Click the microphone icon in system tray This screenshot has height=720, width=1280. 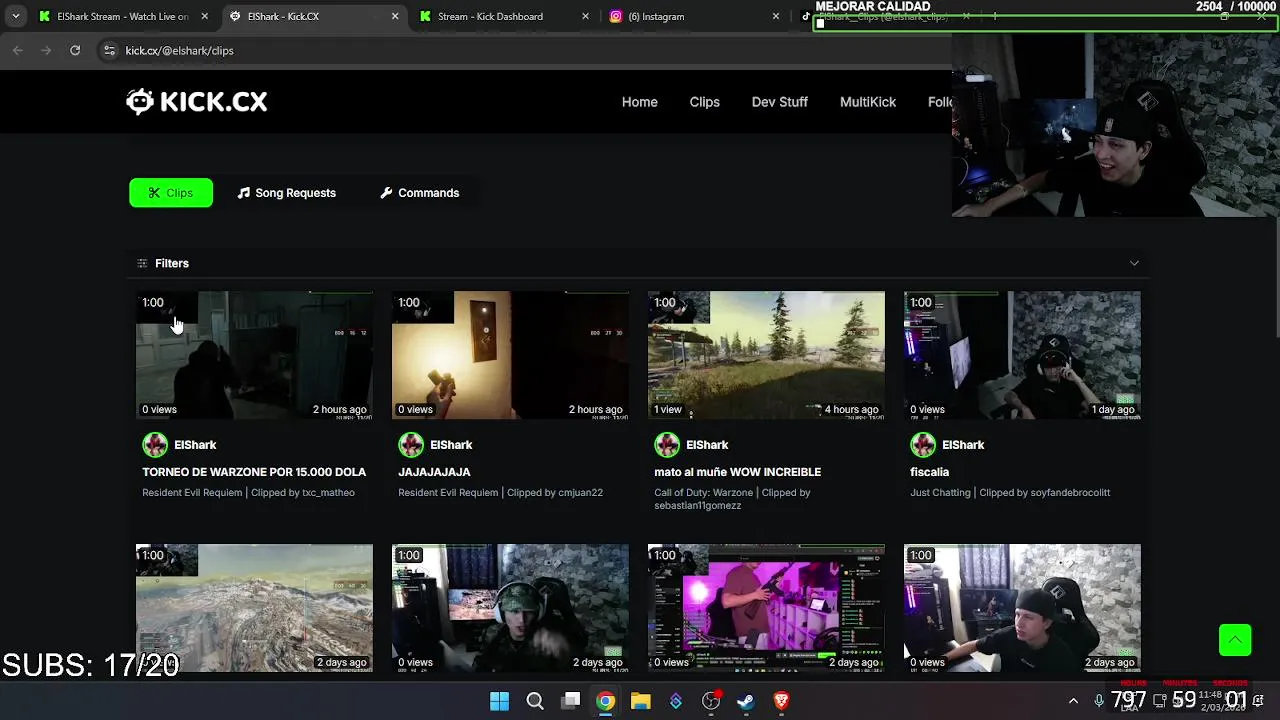1099,701
